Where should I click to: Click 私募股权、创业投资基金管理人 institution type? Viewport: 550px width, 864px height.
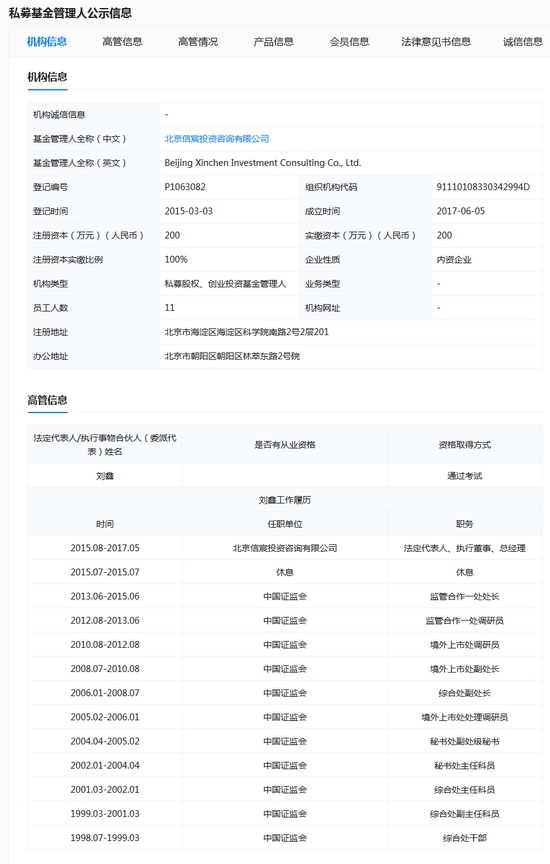pos(225,284)
